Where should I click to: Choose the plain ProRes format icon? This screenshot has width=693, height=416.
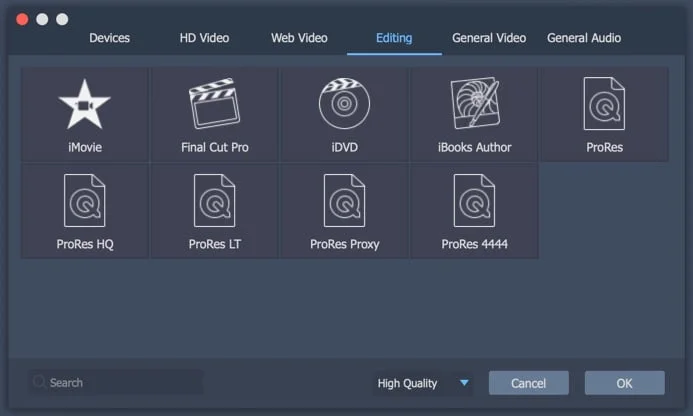pyautogui.click(x=604, y=103)
